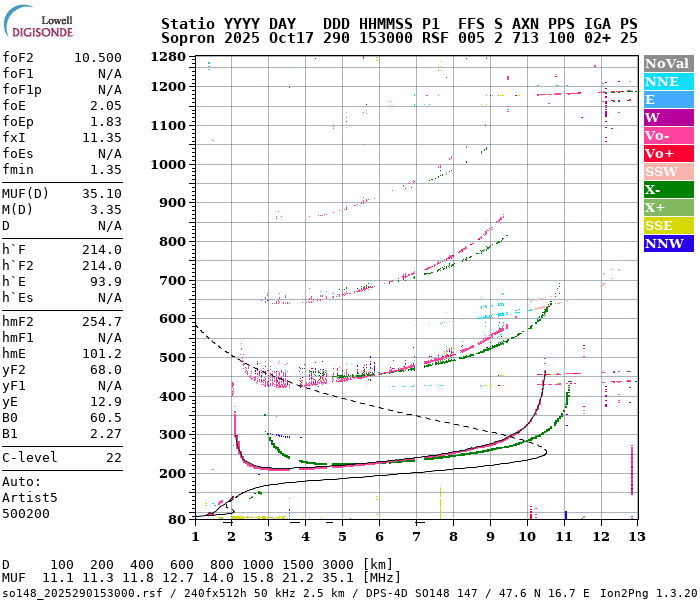This screenshot has height=600, width=700.
Task: Click the MUF(D) value 35.10
Action: pyautogui.click(x=101, y=194)
